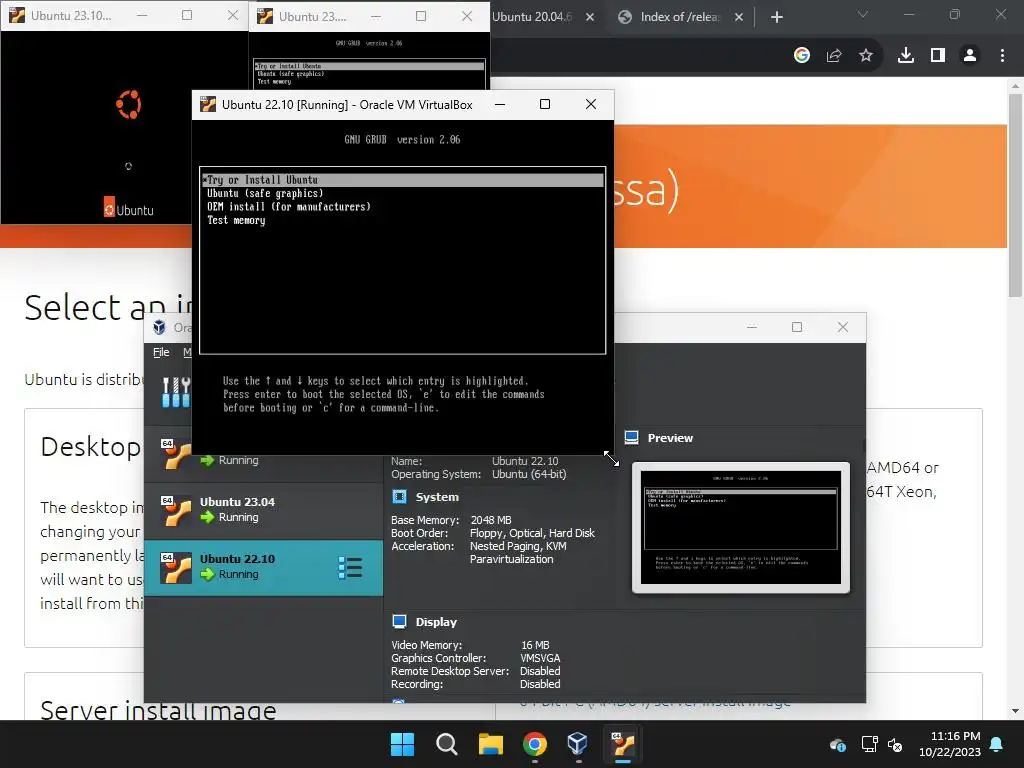Click the 'VMSVGA' graphics controller value

click(x=540, y=658)
